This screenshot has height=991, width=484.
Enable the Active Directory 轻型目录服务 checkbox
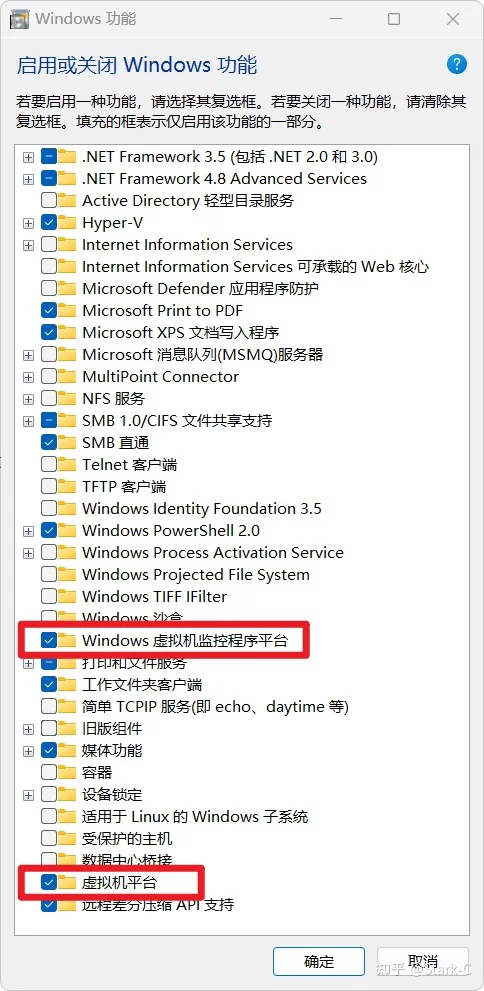tap(49, 200)
